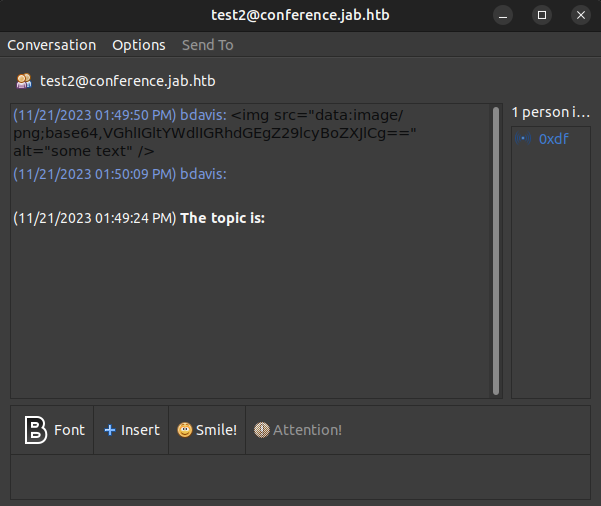Click the Insert plus icon

point(110,430)
